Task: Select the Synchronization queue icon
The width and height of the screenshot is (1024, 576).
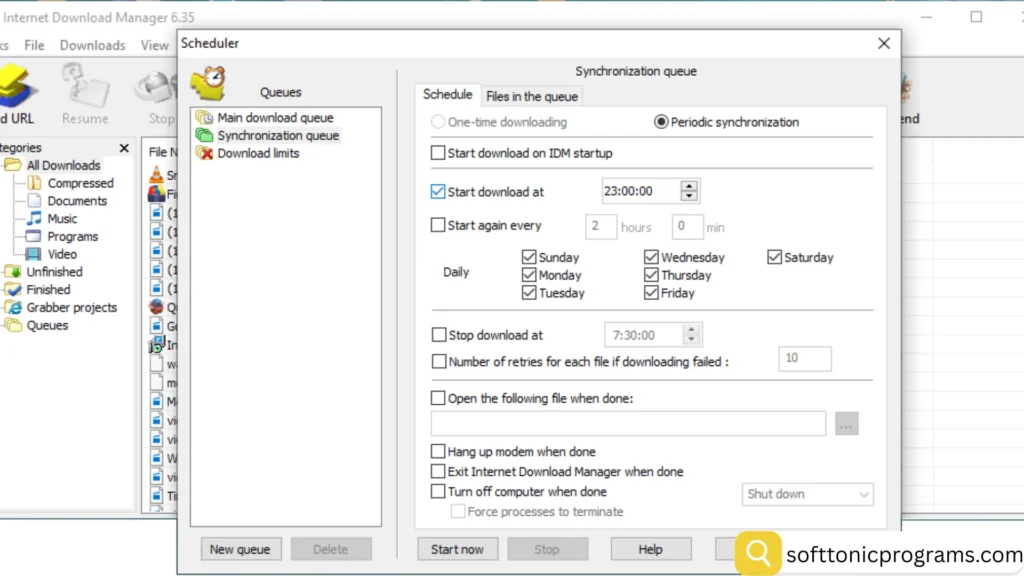Action: (204, 136)
